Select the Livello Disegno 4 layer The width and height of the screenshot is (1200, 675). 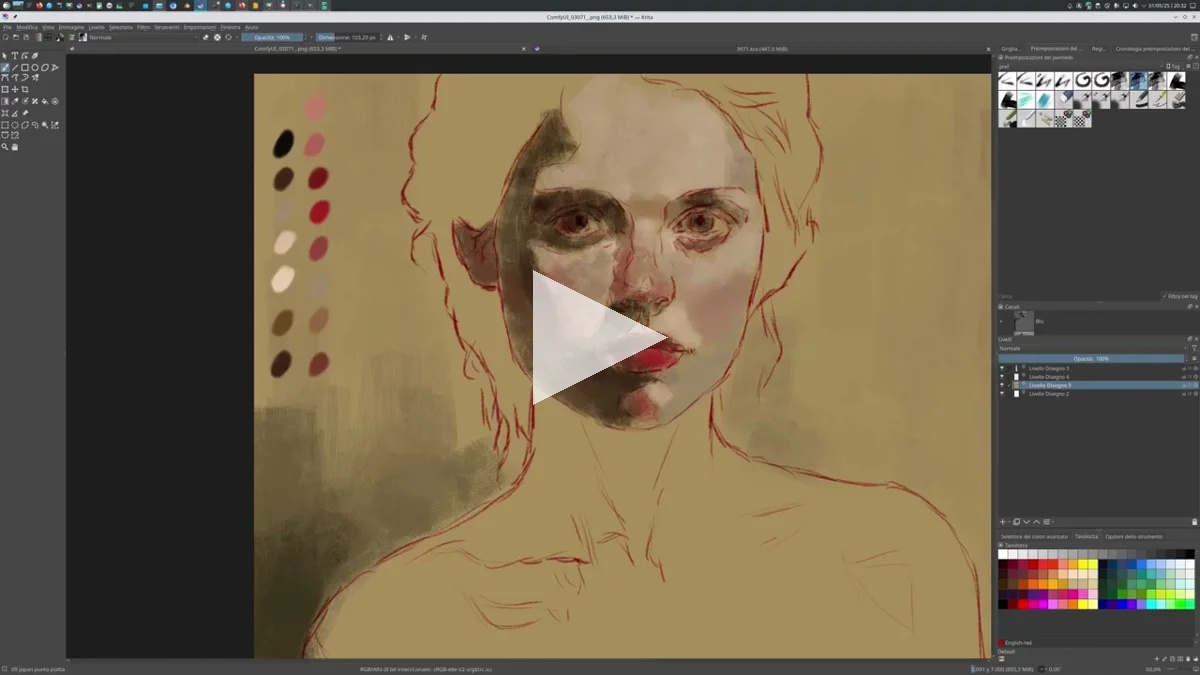pyautogui.click(x=1049, y=377)
